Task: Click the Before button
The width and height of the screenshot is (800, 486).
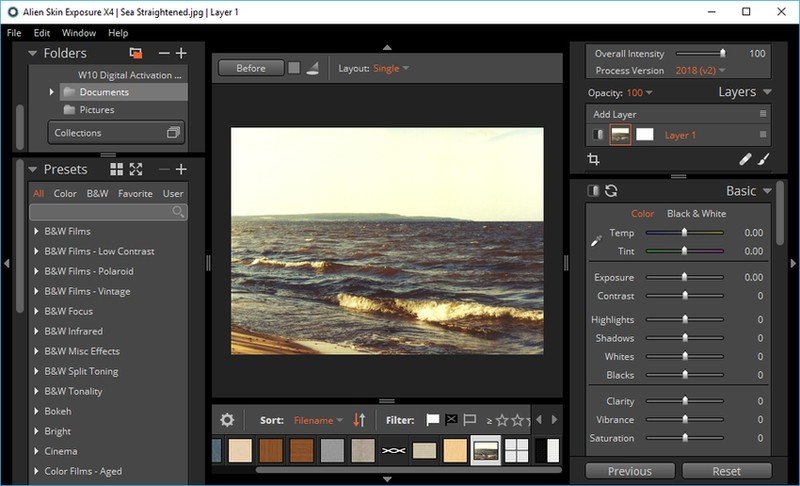Action: click(250, 68)
